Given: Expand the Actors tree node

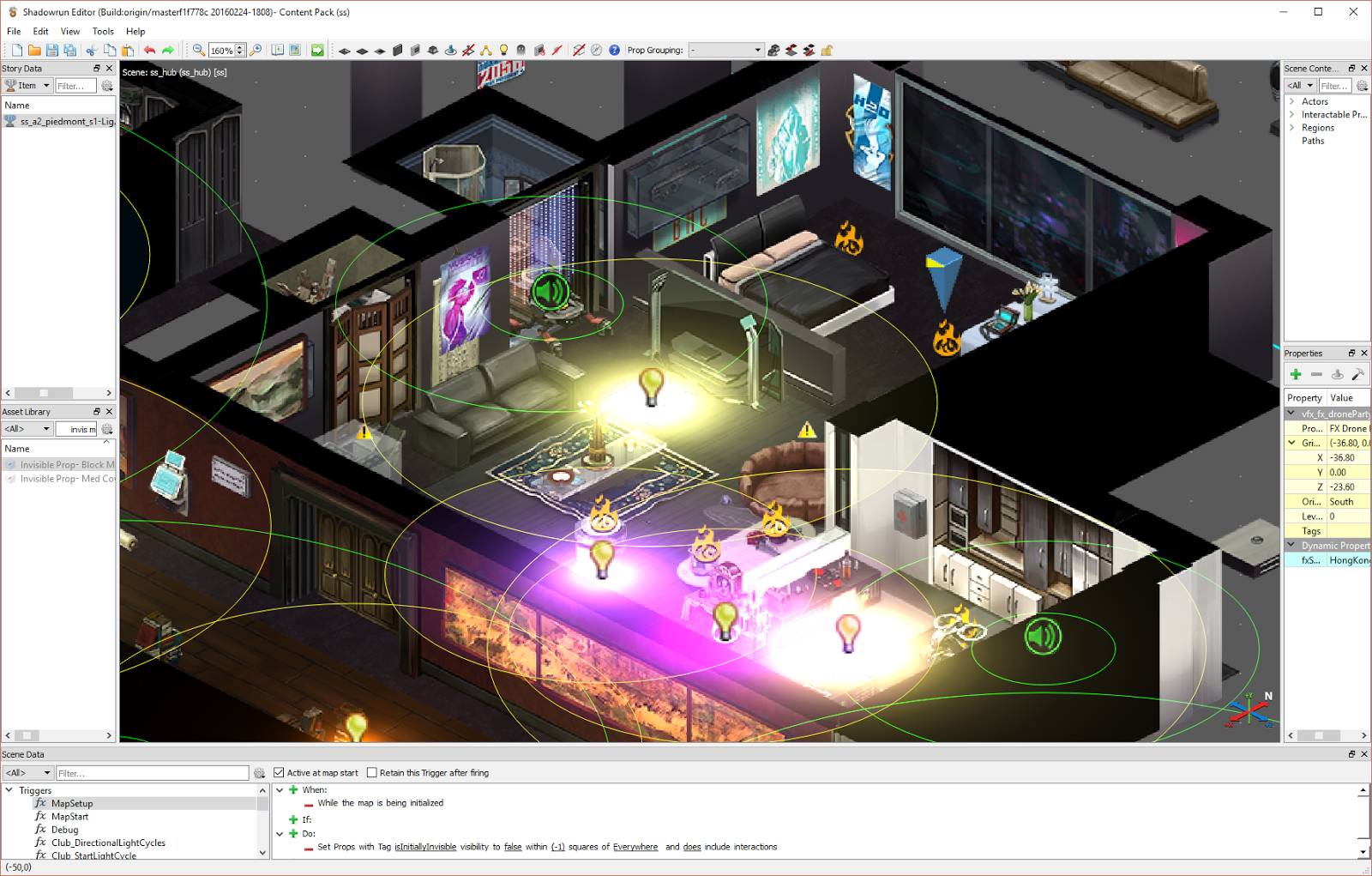Looking at the screenshot, I should pos(1291,101).
